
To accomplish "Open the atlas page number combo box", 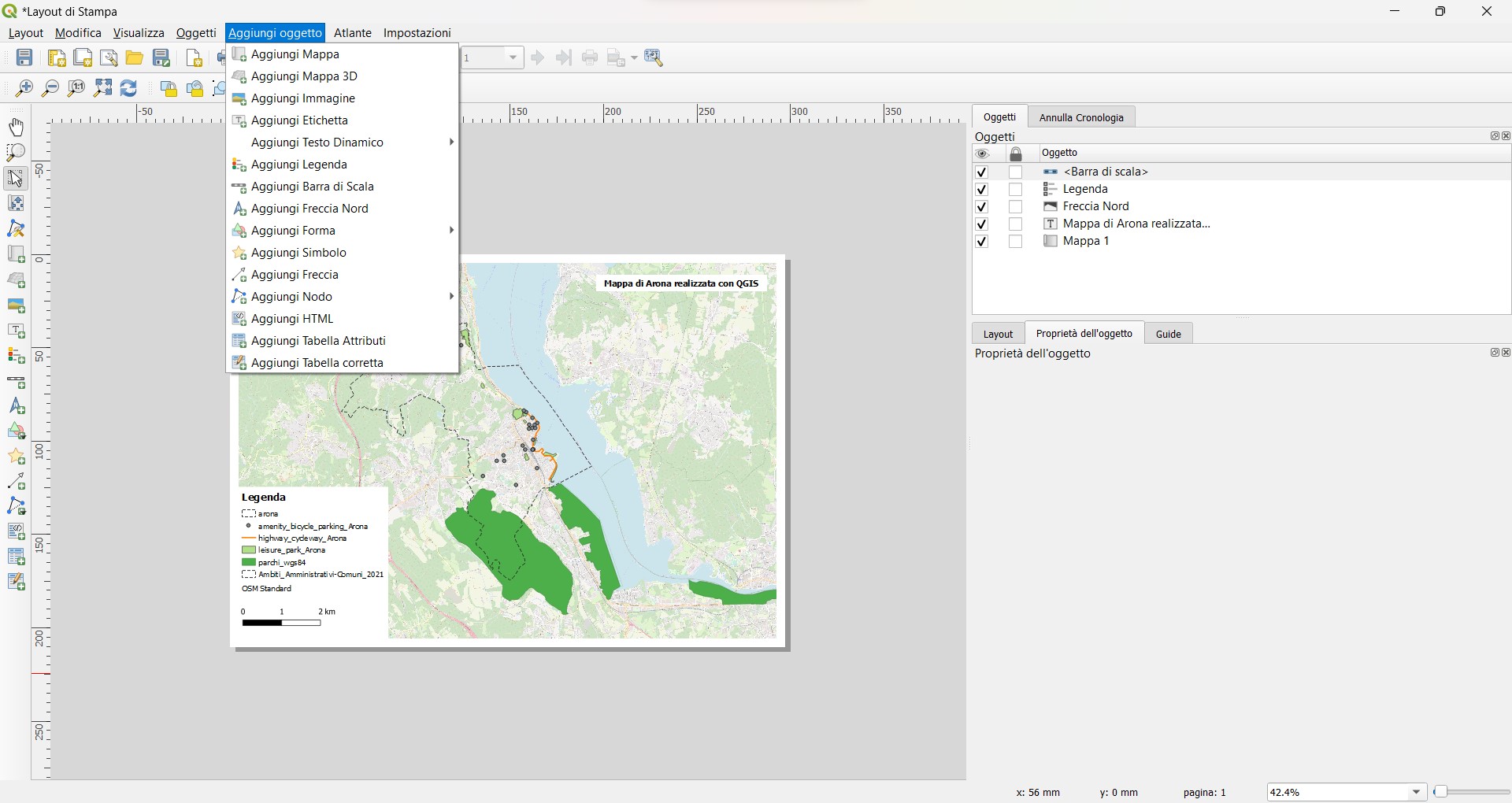I will 492,57.
